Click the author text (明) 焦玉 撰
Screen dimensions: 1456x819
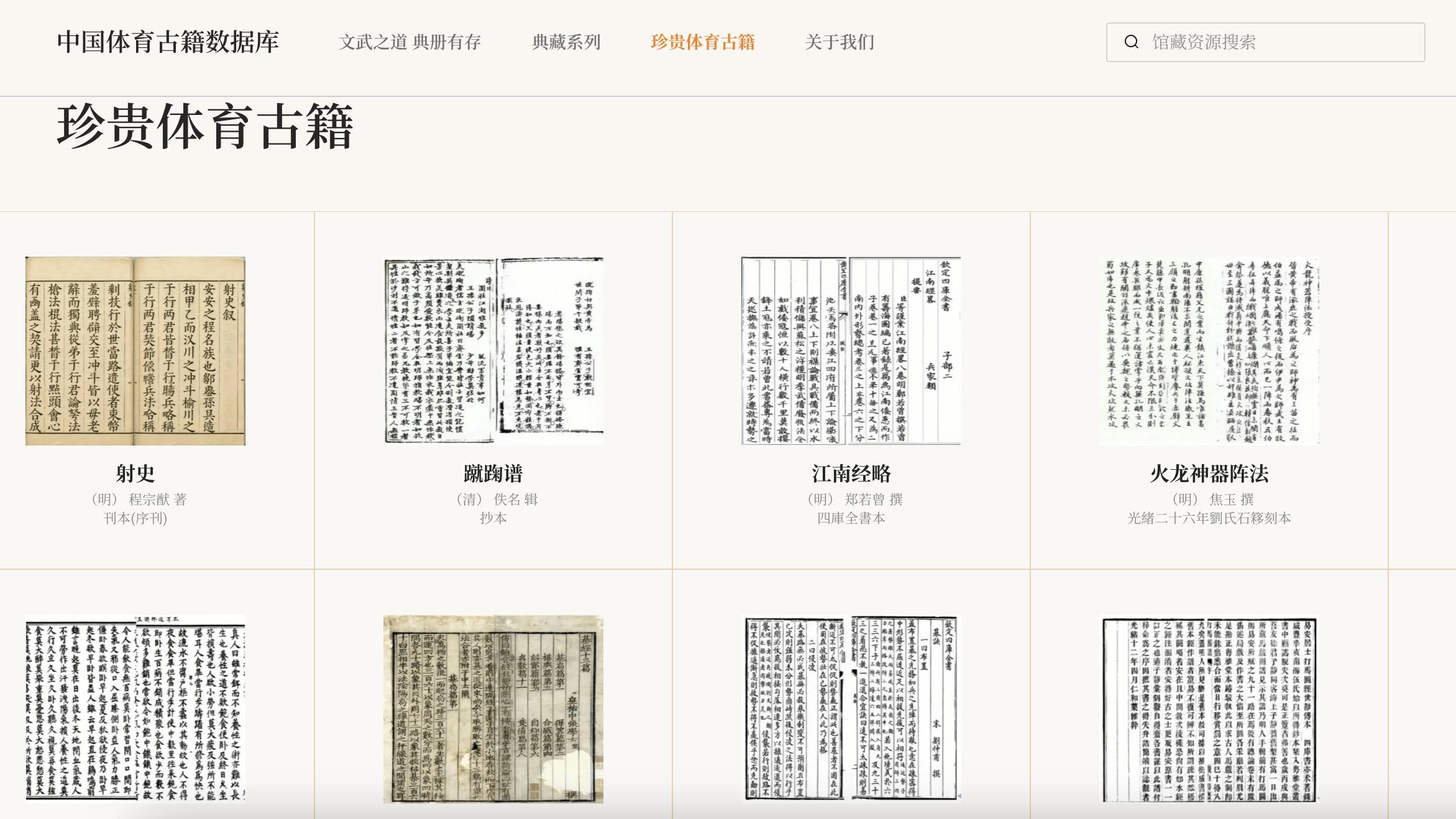[x=1209, y=500]
